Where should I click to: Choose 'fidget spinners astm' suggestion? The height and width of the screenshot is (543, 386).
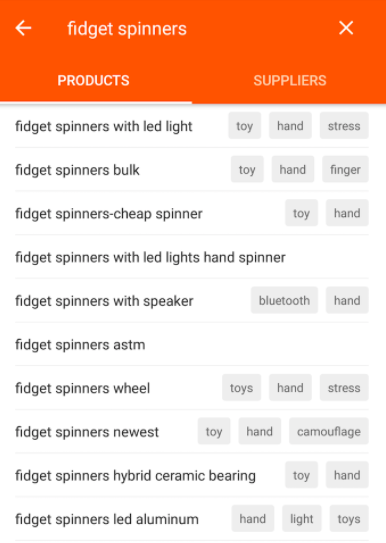(x=80, y=345)
